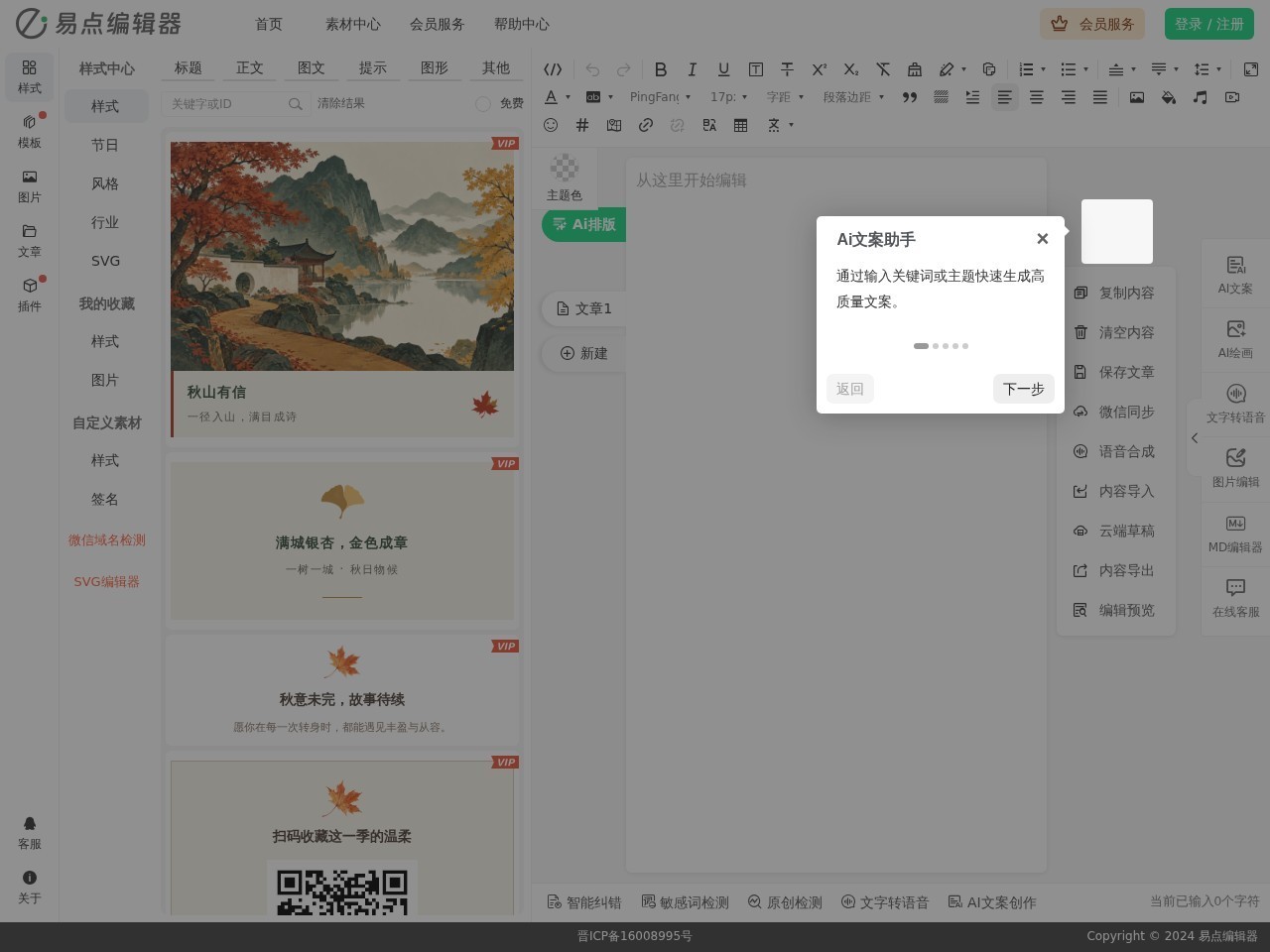Open AI绘画 tool in right sidebar
The image size is (1270, 952).
(x=1236, y=339)
